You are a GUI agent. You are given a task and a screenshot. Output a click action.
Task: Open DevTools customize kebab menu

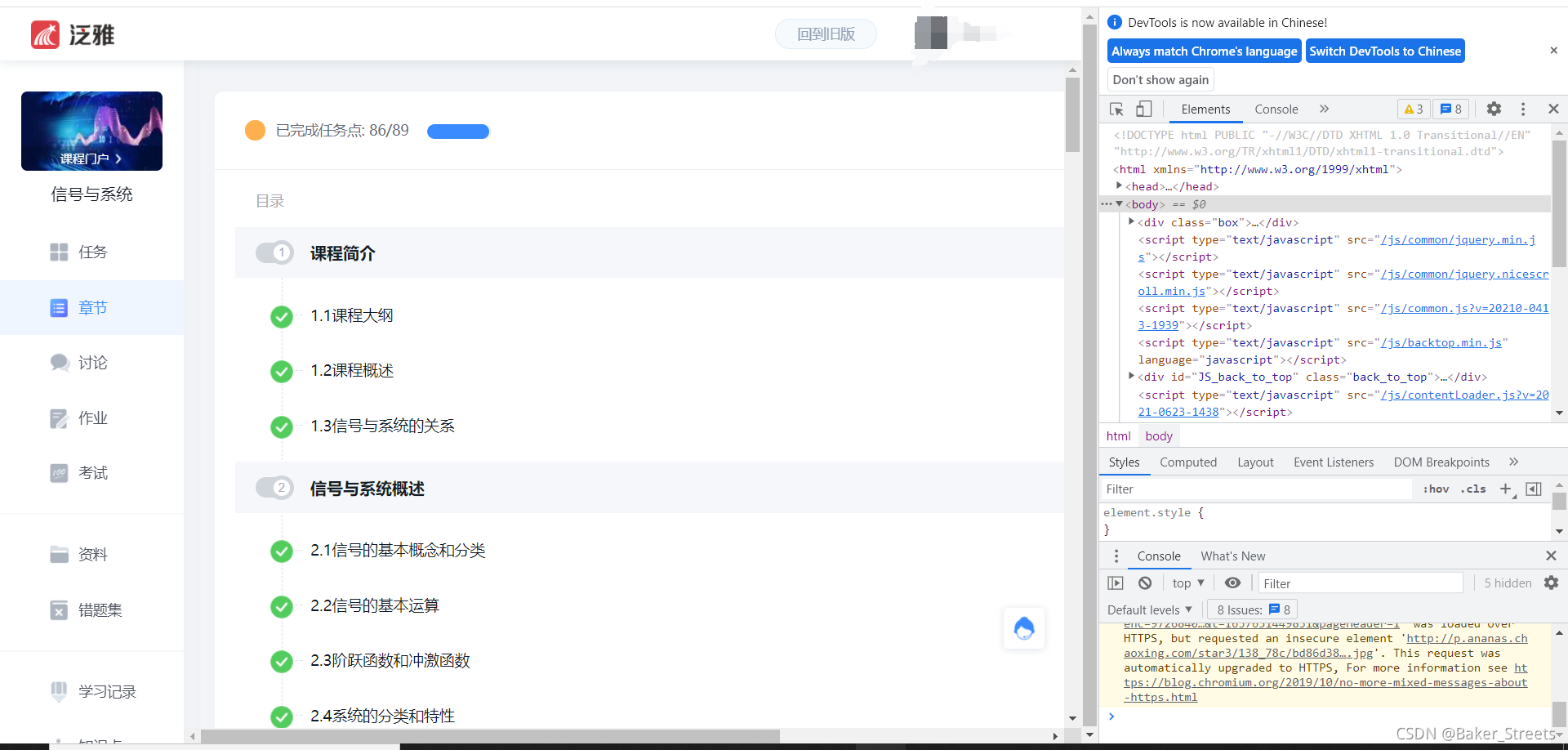click(x=1523, y=109)
